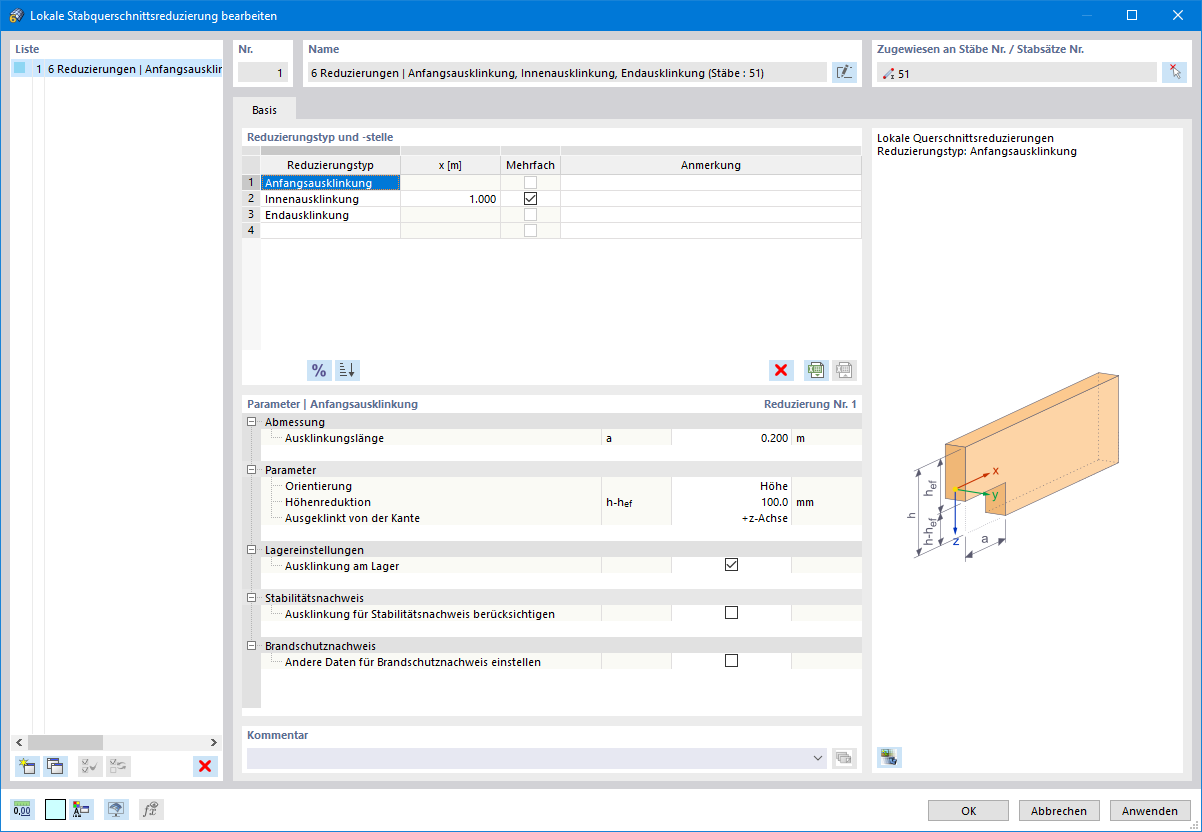The height and width of the screenshot is (832, 1202).
Task: Click the comment library icon
Action: coord(844,759)
